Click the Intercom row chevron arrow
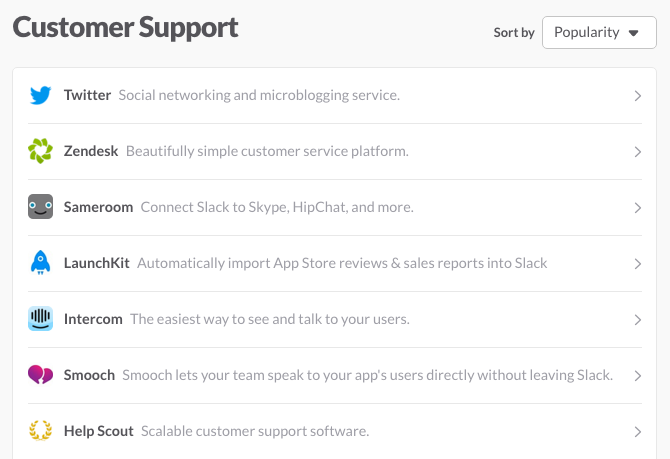The image size is (670, 459). pos(638,320)
